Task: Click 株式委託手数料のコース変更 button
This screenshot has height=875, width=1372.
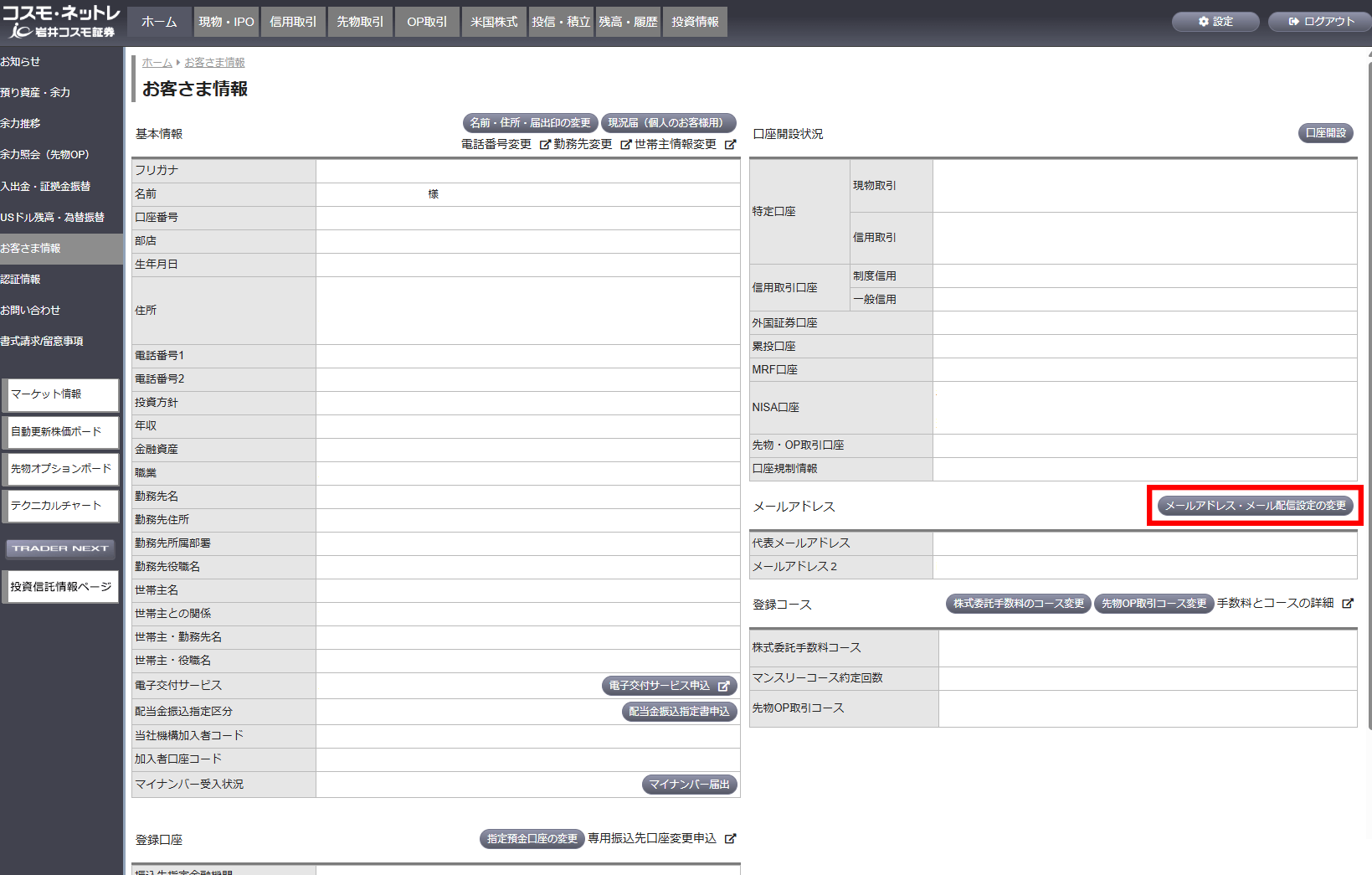Action: click(1018, 604)
